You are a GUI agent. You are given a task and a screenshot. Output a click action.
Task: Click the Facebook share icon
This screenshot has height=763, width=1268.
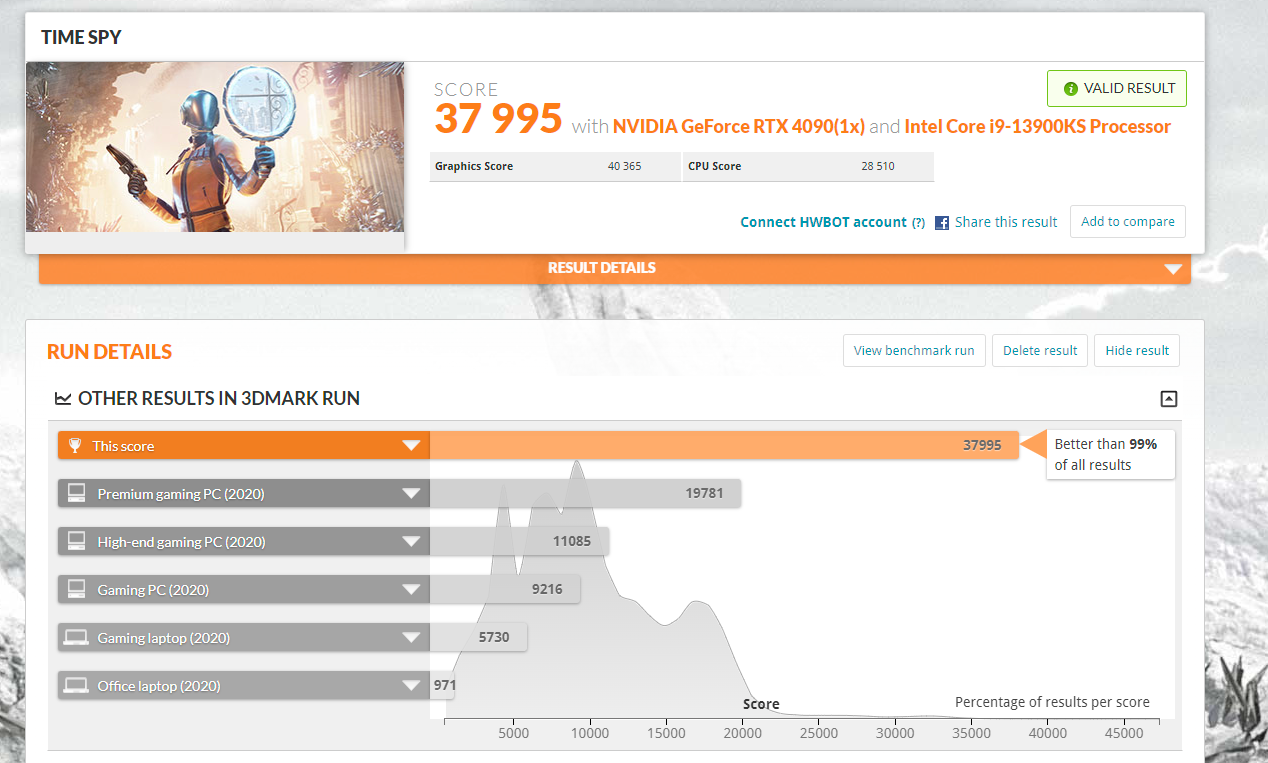[942, 223]
